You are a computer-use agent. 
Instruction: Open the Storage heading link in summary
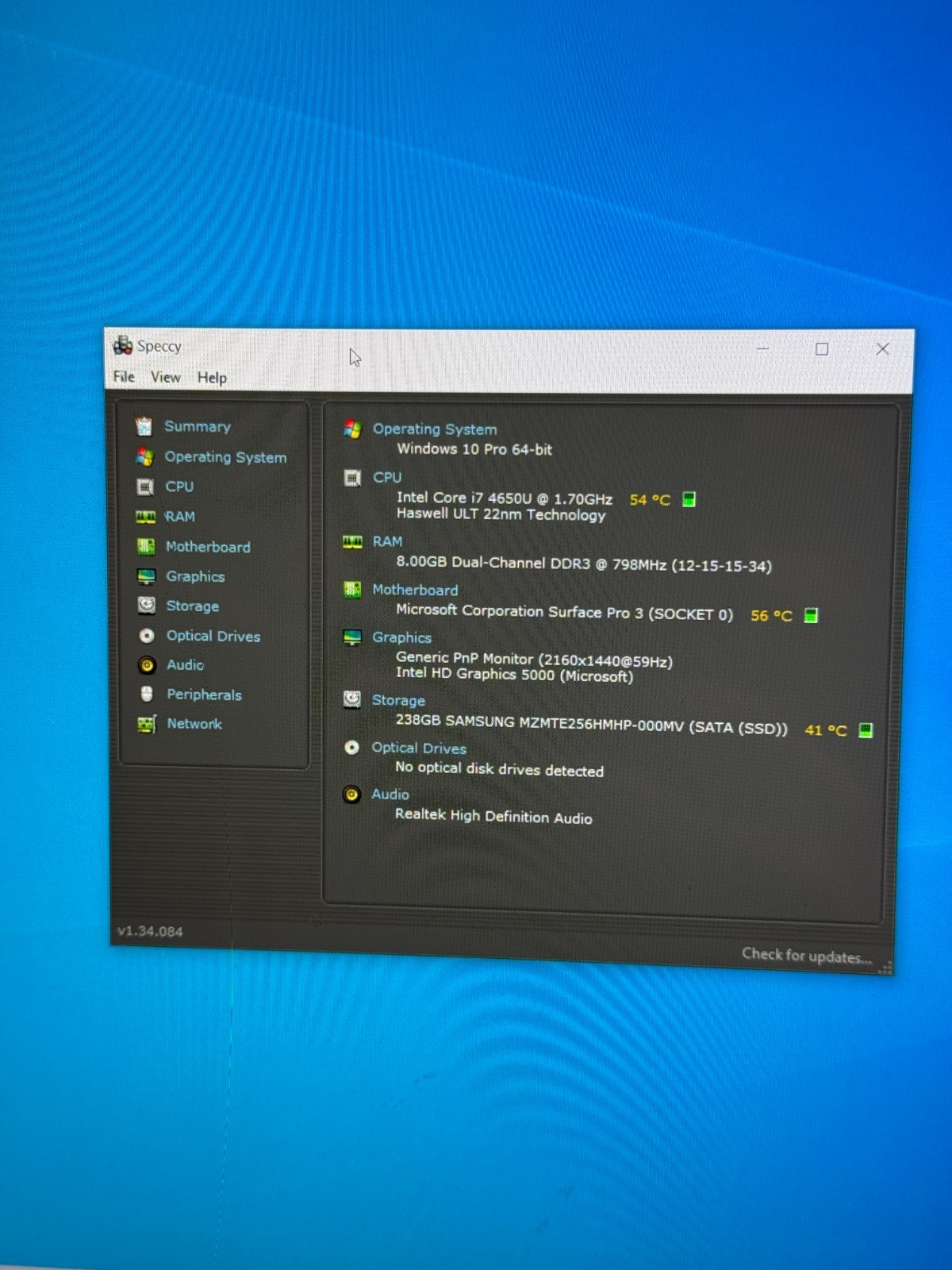tap(398, 700)
